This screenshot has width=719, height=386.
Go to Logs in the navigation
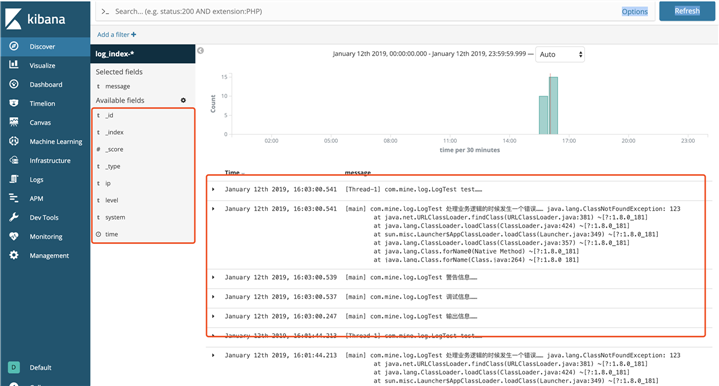pos(36,180)
